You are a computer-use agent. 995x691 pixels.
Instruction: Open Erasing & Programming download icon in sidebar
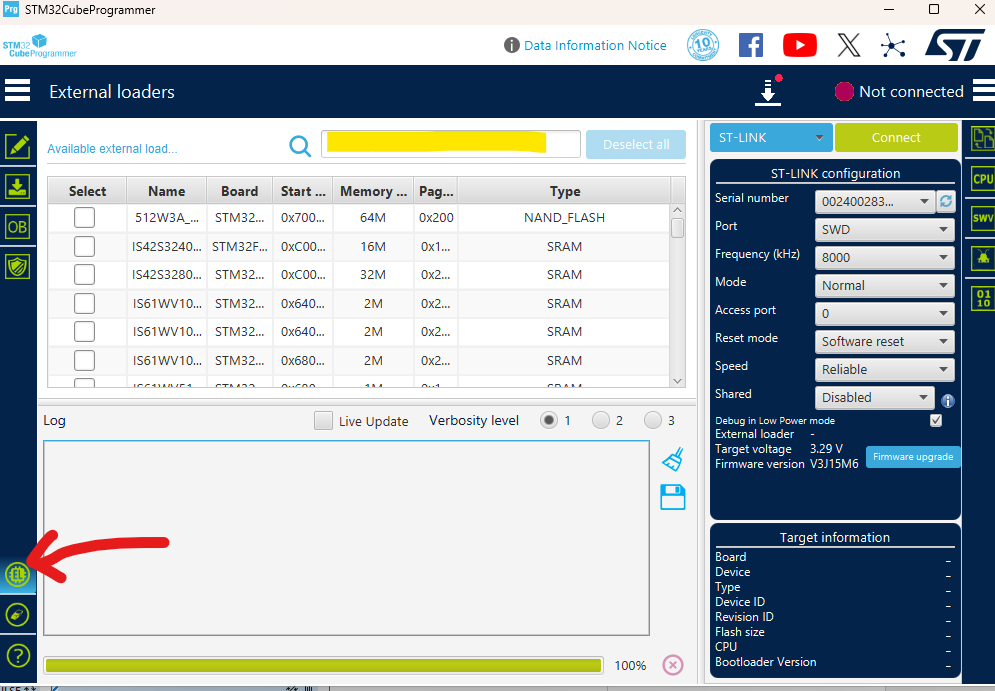17,187
